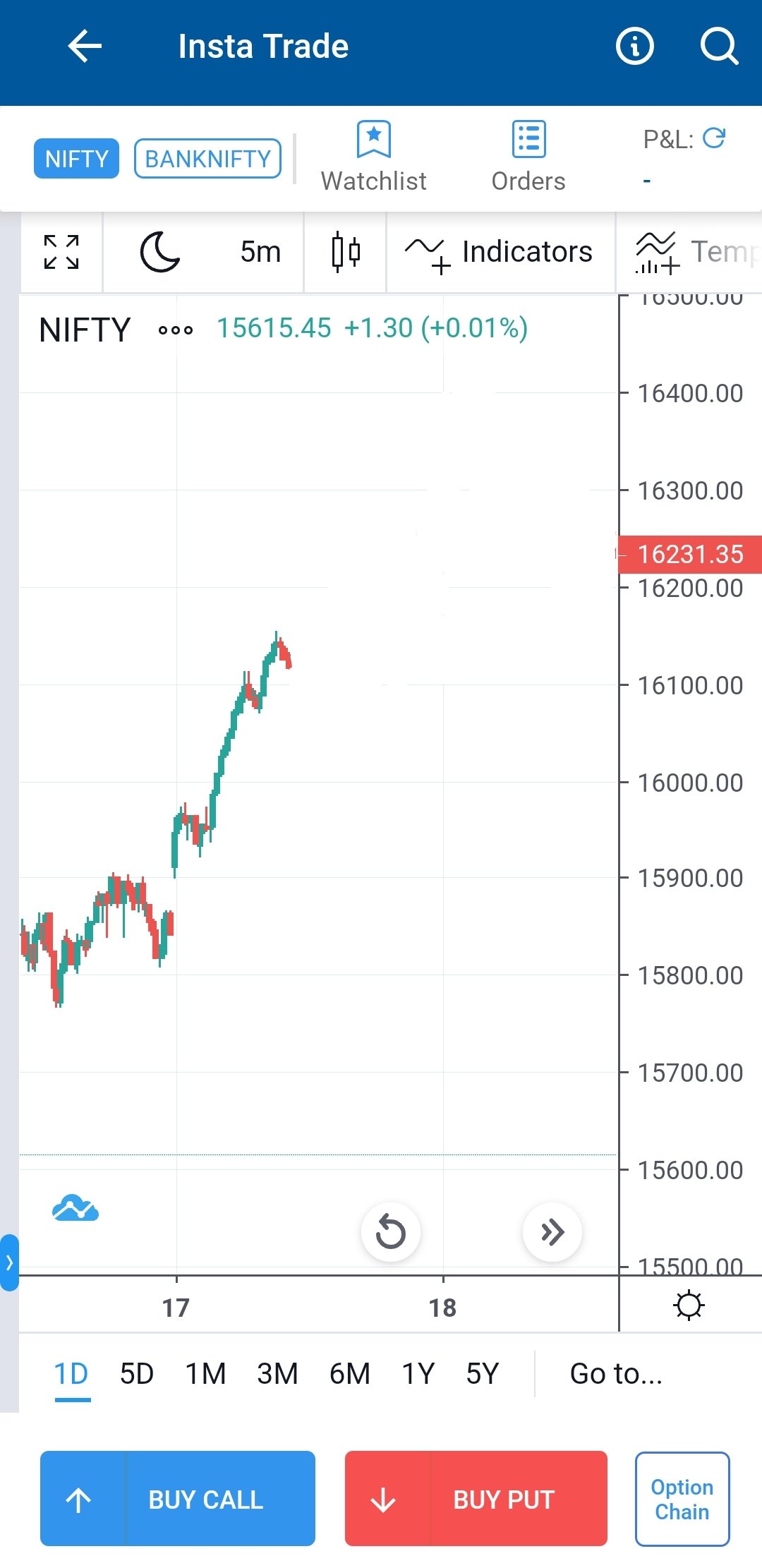Open the info icon in header
The width and height of the screenshot is (762, 1568).
[634, 47]
